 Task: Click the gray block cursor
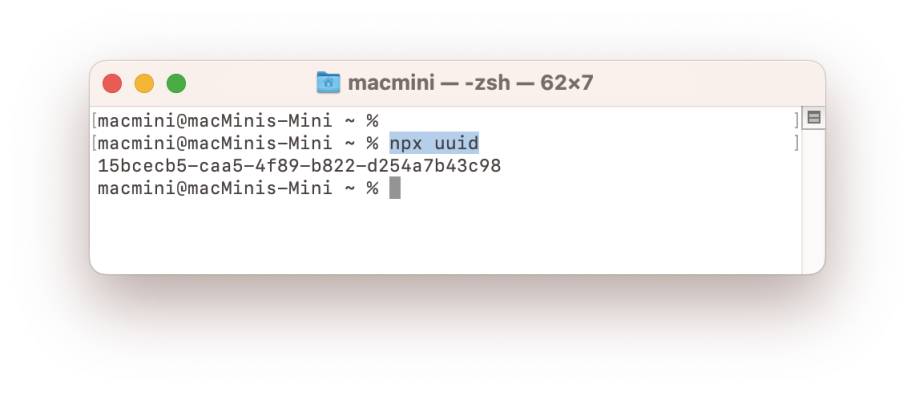(395, 188)
